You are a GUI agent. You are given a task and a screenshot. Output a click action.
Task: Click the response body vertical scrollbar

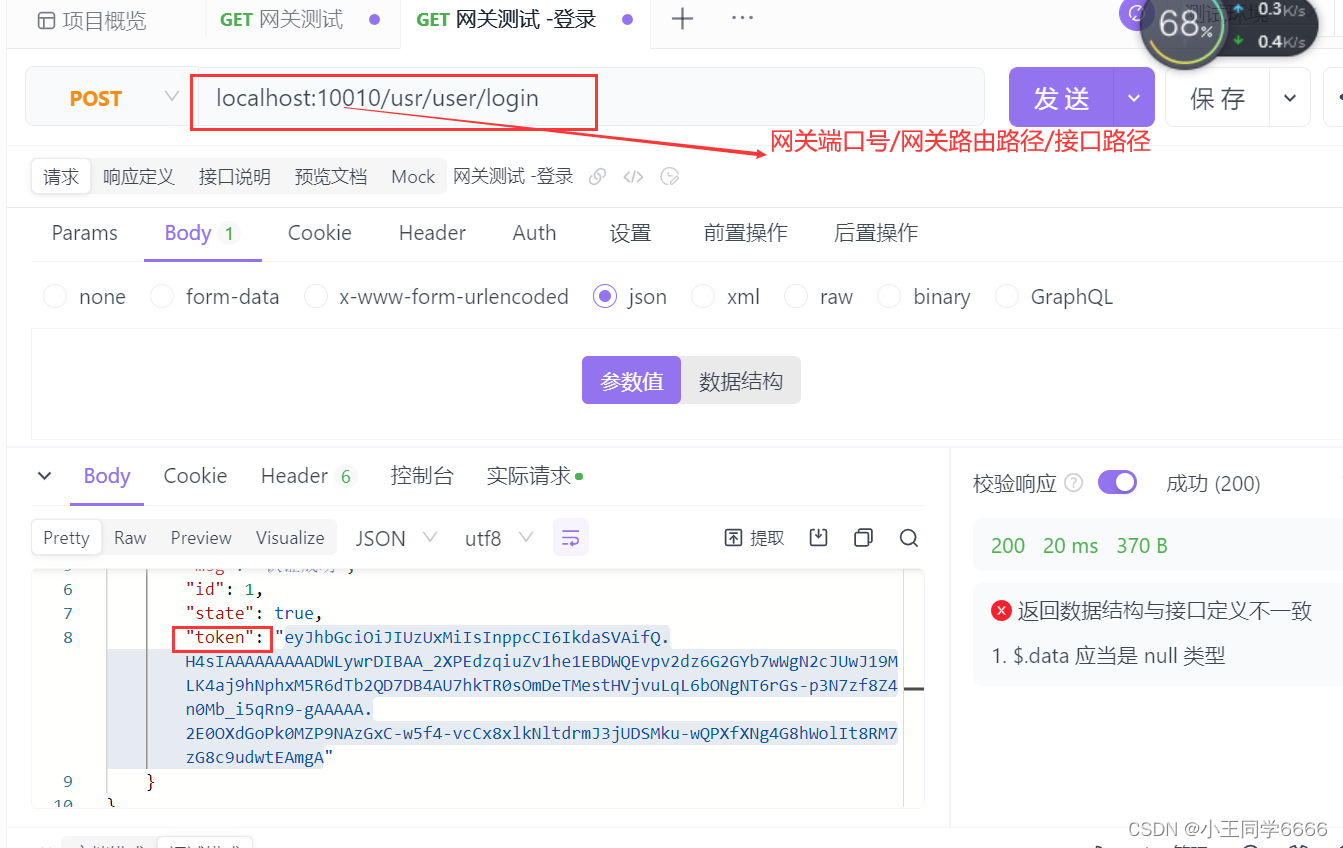913,689
